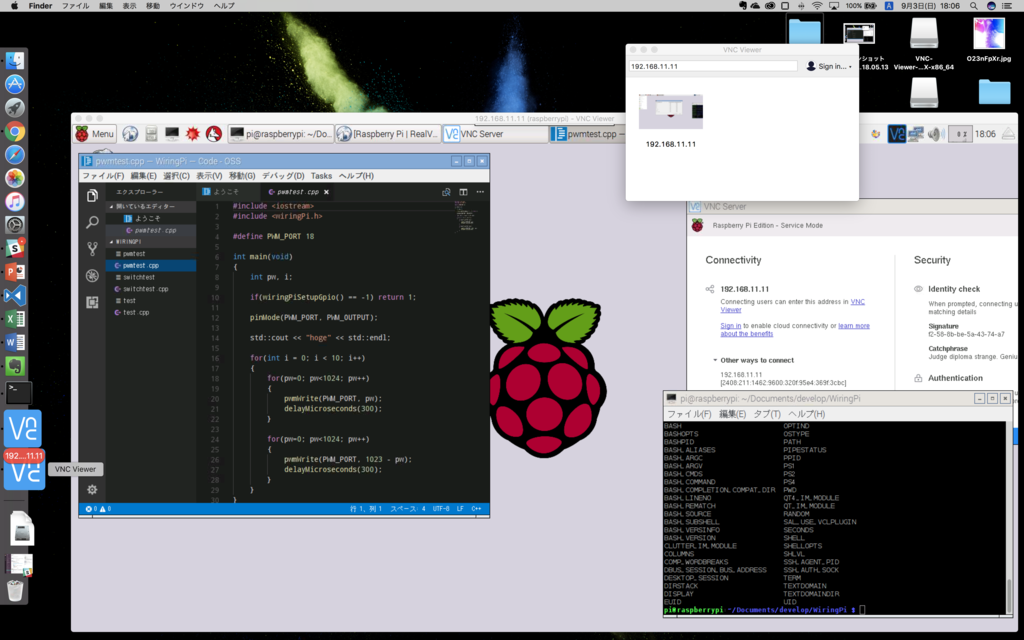Collapse 'Other ways to connect' in VNC Server
This screenshot has width=1024, height=640.
point(753,360)
